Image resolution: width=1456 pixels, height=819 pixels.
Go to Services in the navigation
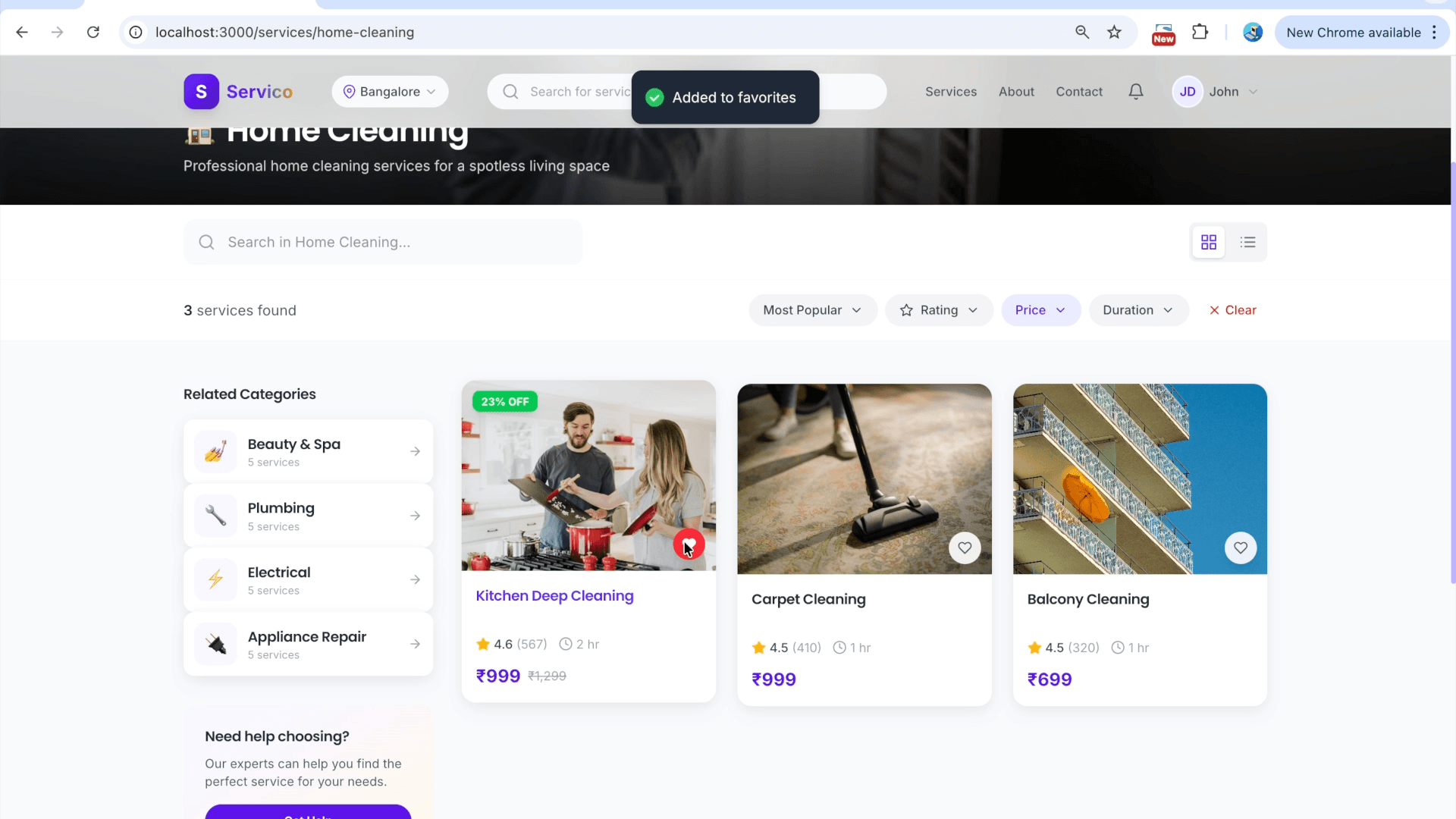[951, 92]
